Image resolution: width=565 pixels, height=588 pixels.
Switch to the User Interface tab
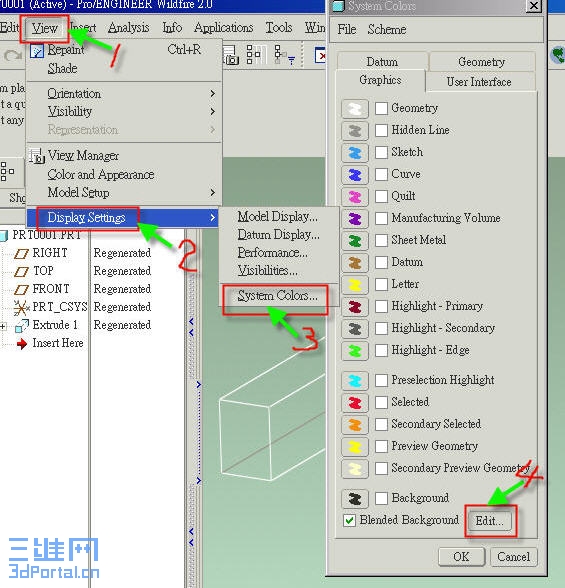click(479, 82)
